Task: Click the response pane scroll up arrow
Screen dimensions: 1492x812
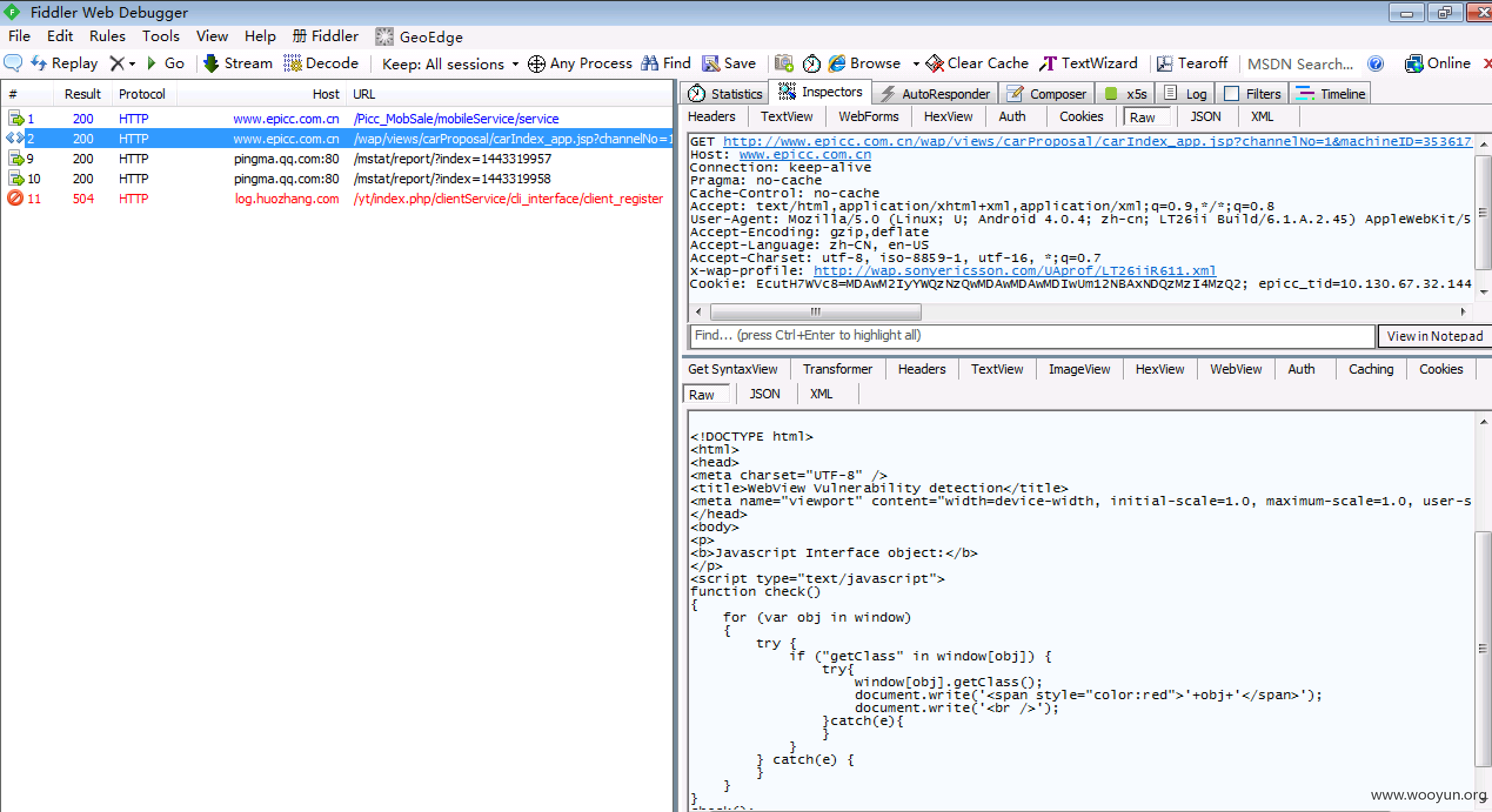Action: point(1483,421)
